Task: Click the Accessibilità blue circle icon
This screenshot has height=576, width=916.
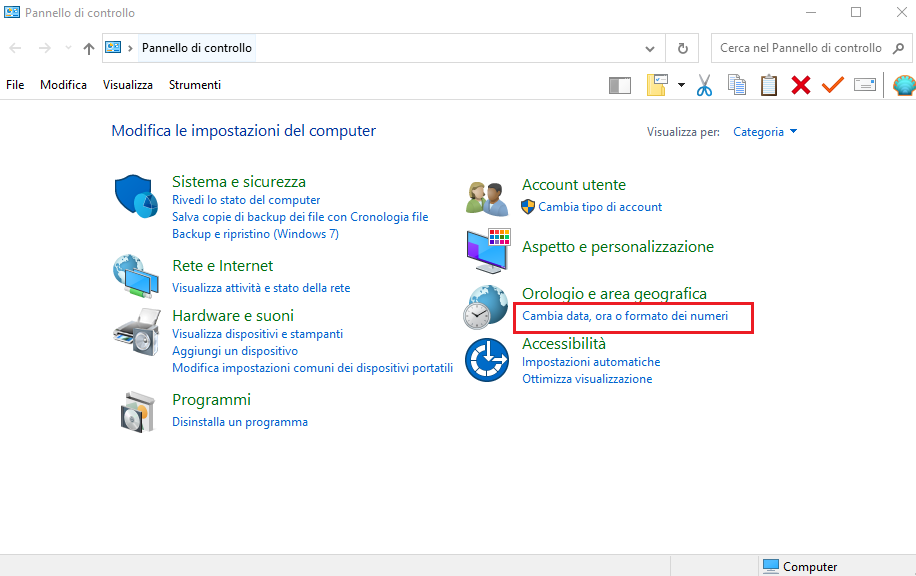Action: (487, 360)
